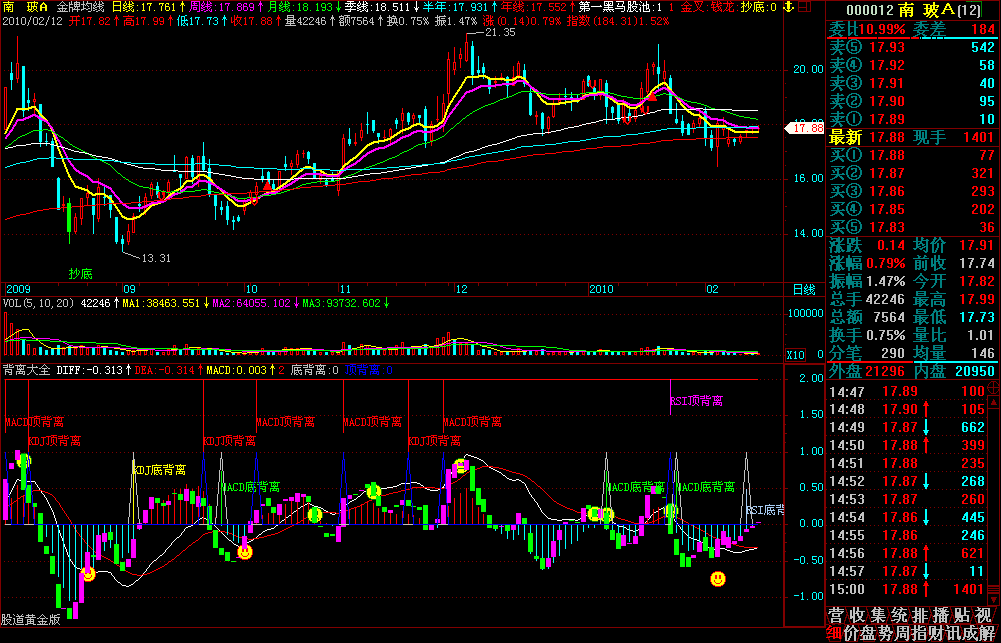Click the red triangle marker near October candles
This screenshot has height=643, width=1001.
[x=268, y=186]
